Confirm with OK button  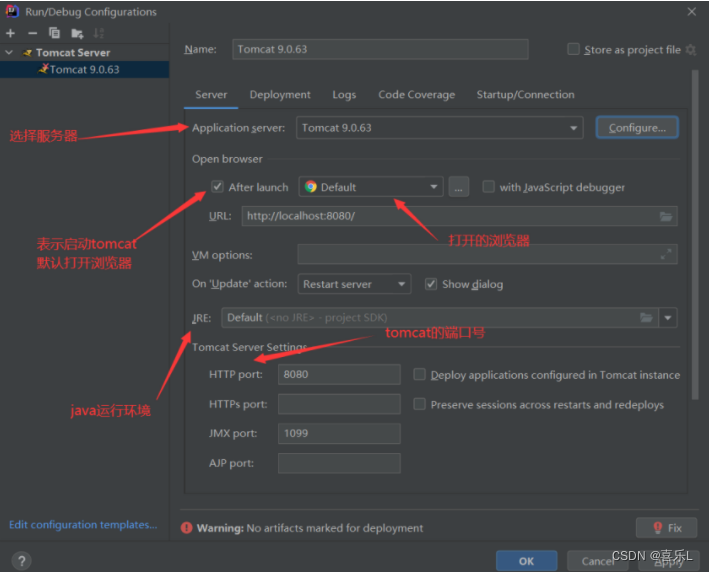(526, 561)
